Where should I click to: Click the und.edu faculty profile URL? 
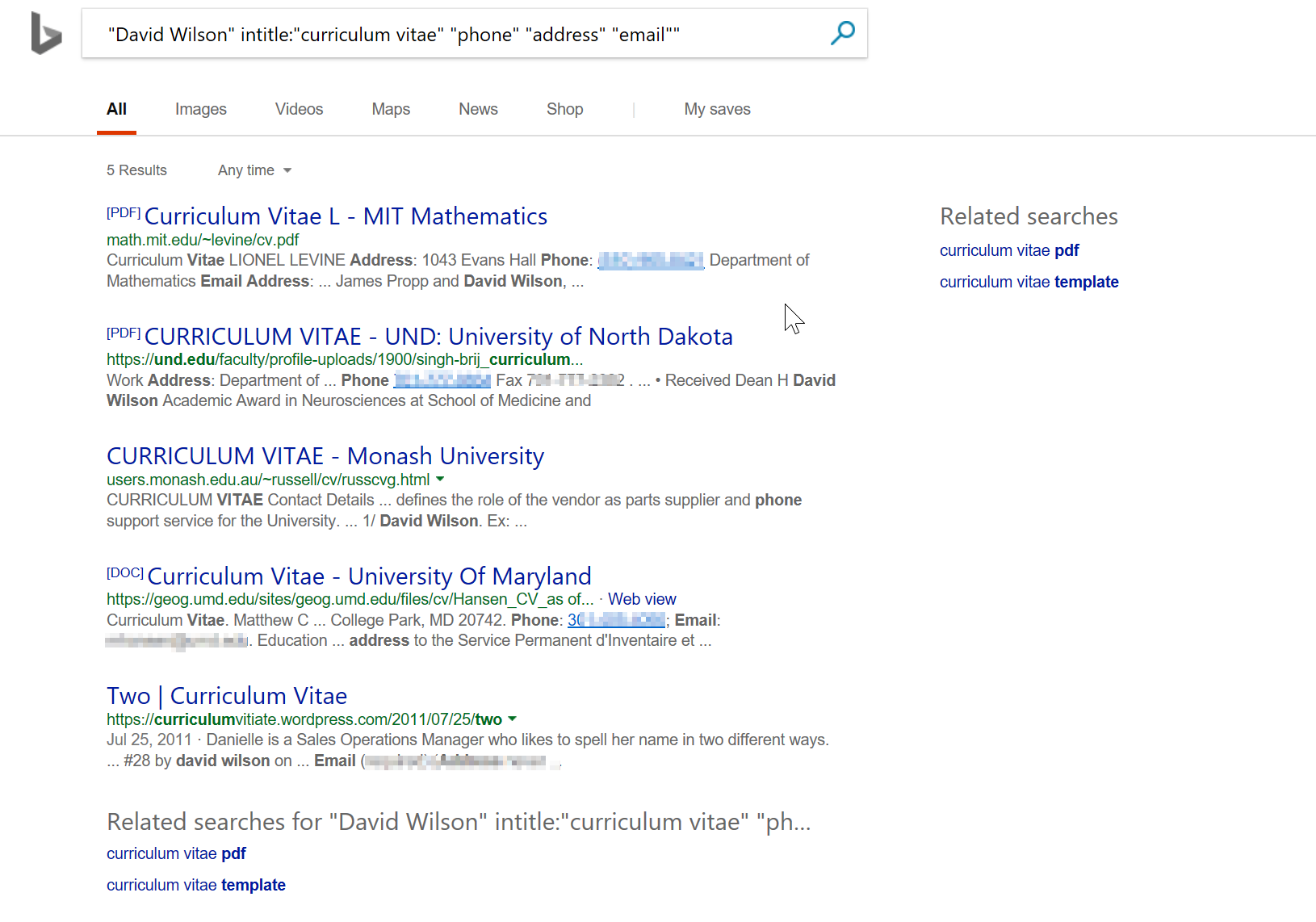click(x=345, y=359)
